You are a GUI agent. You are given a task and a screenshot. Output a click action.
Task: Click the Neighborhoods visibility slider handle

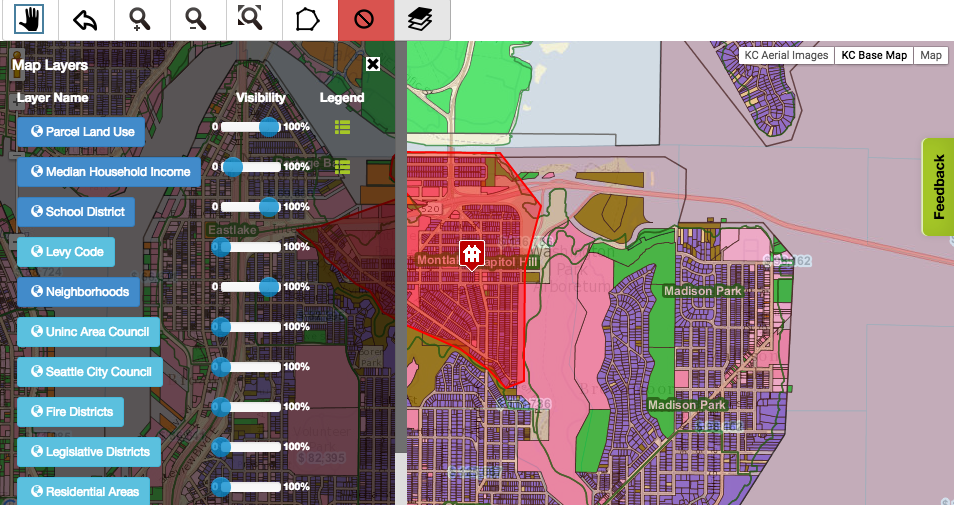(x=269, y=287)
